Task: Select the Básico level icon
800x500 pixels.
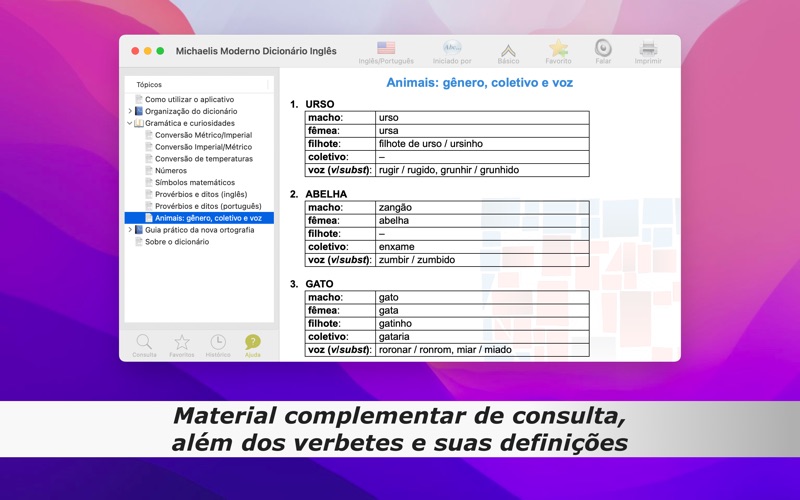Action: [508, 50]
